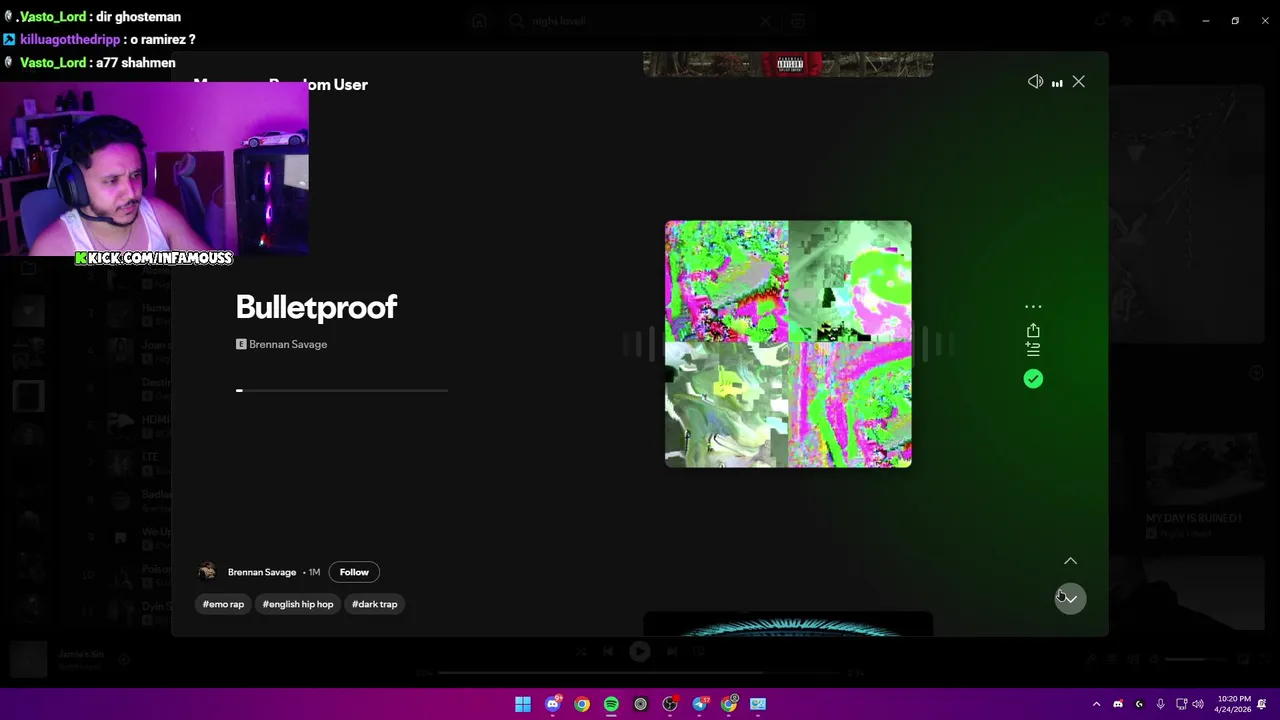Image resolution: width=1280 pixels, height=720 pixels.
Task: Open network settings from tray
Action: [1181, 704]
